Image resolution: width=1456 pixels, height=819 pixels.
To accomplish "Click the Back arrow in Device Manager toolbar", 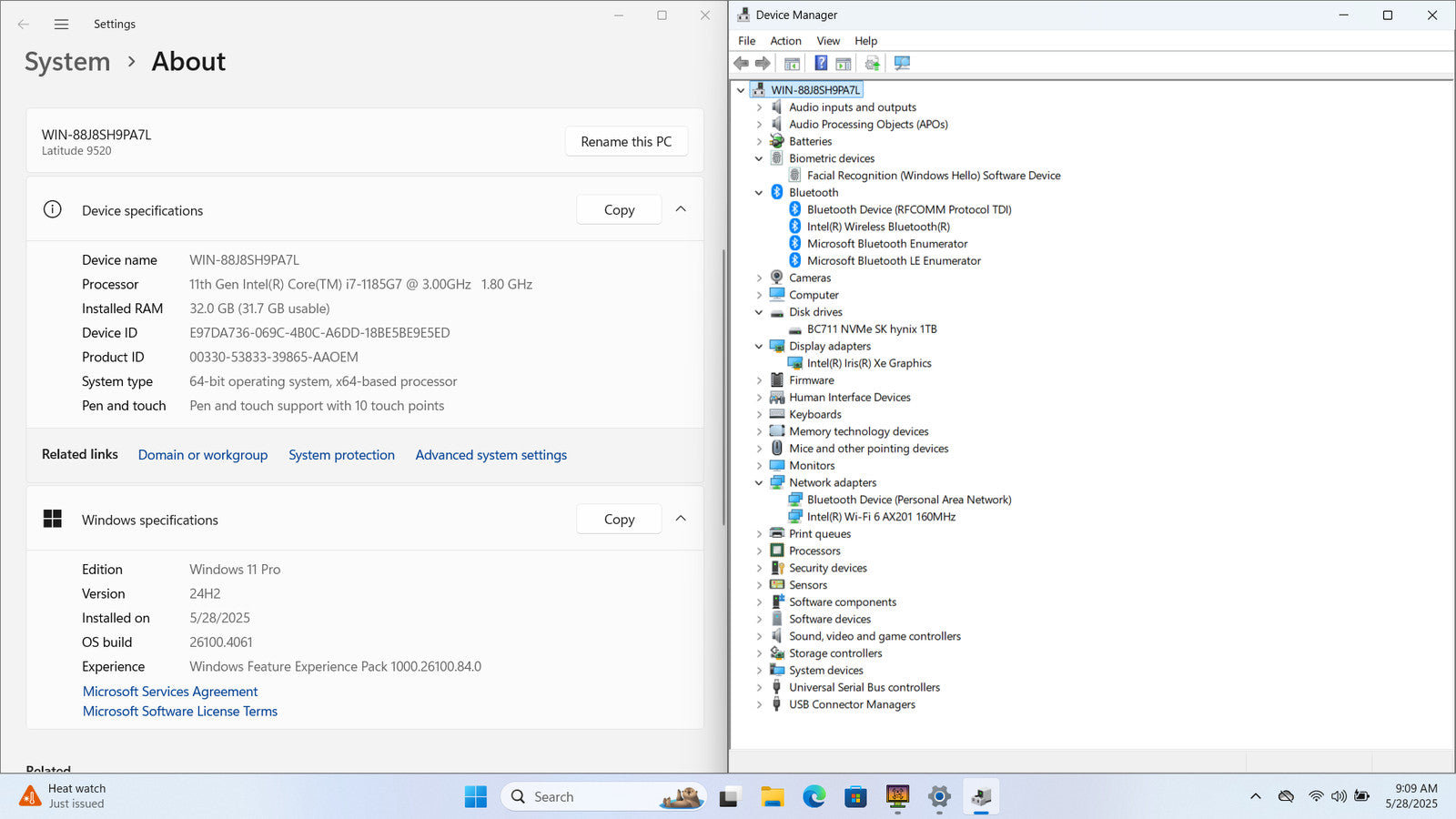I will 741,63.
